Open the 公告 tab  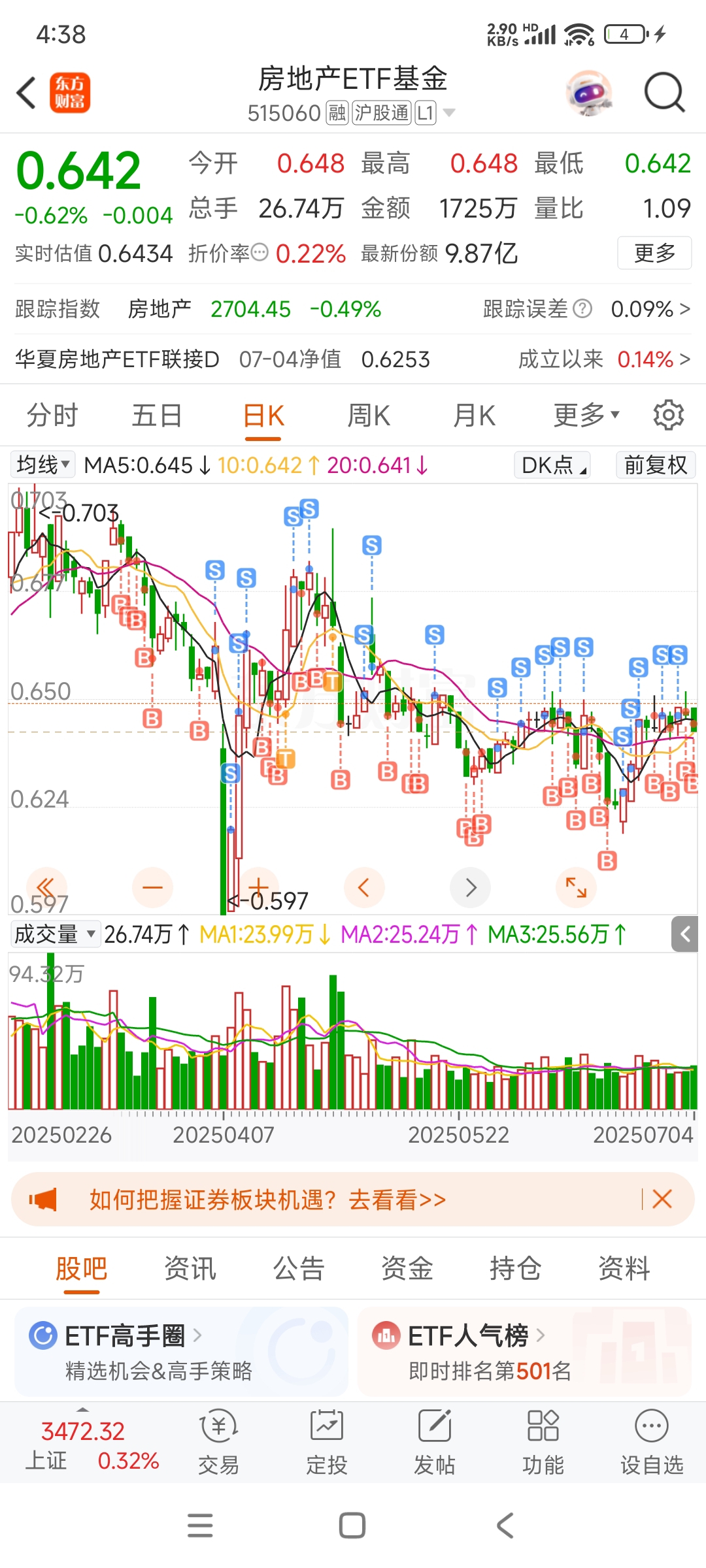pyautogui.click(x=299, y=1268)
